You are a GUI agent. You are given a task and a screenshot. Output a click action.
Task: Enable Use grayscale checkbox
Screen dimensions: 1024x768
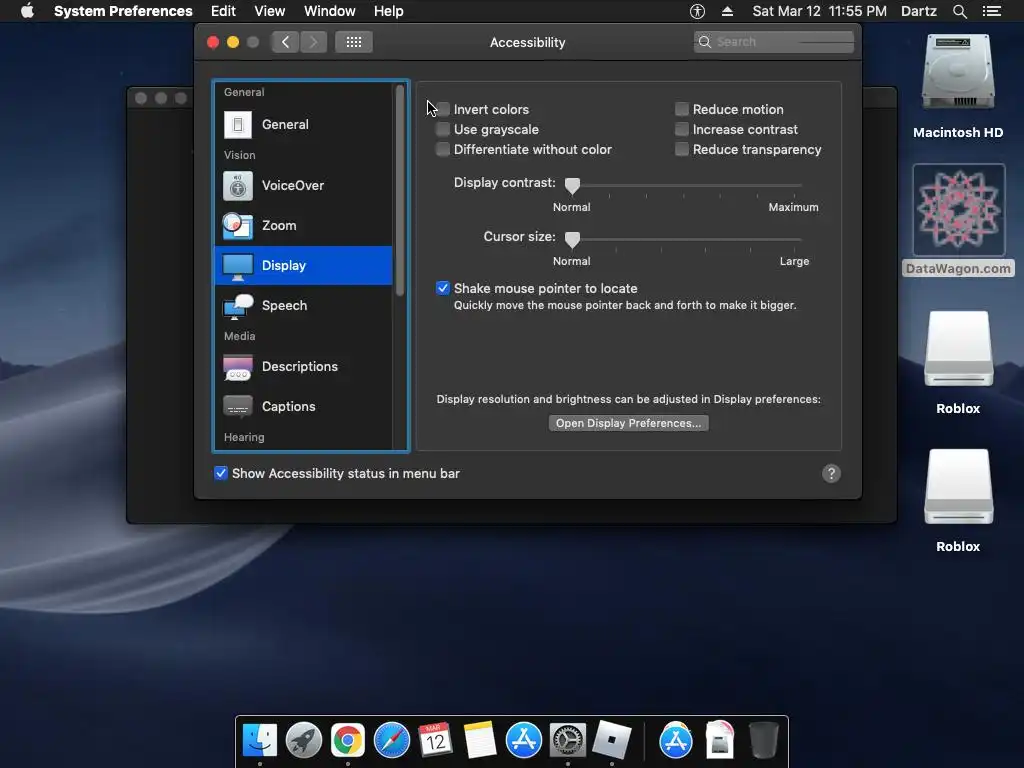pyautogui.click(x=443, y=129)
